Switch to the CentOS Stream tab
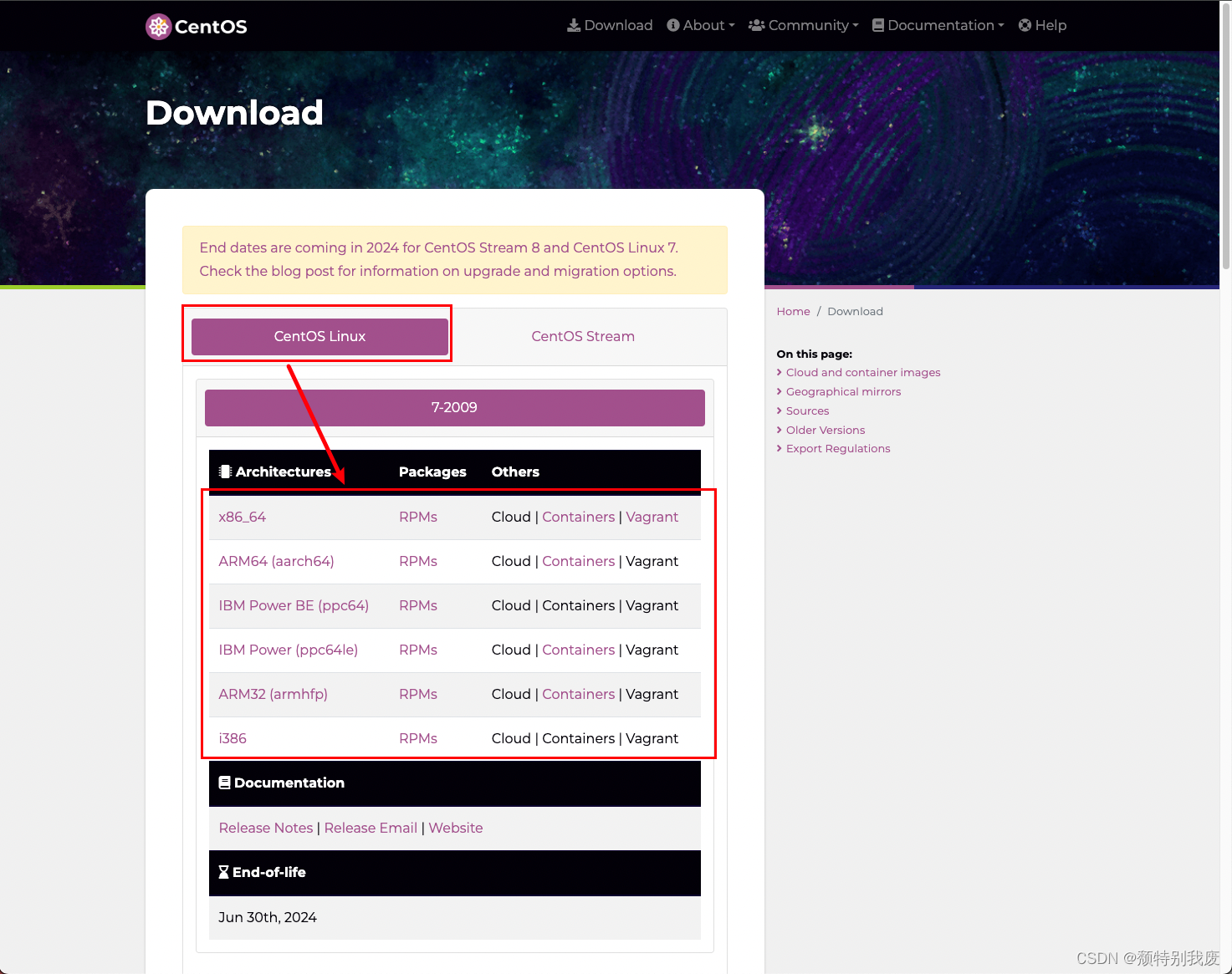Screen dimensions: 1232x974 coord(583,336)
